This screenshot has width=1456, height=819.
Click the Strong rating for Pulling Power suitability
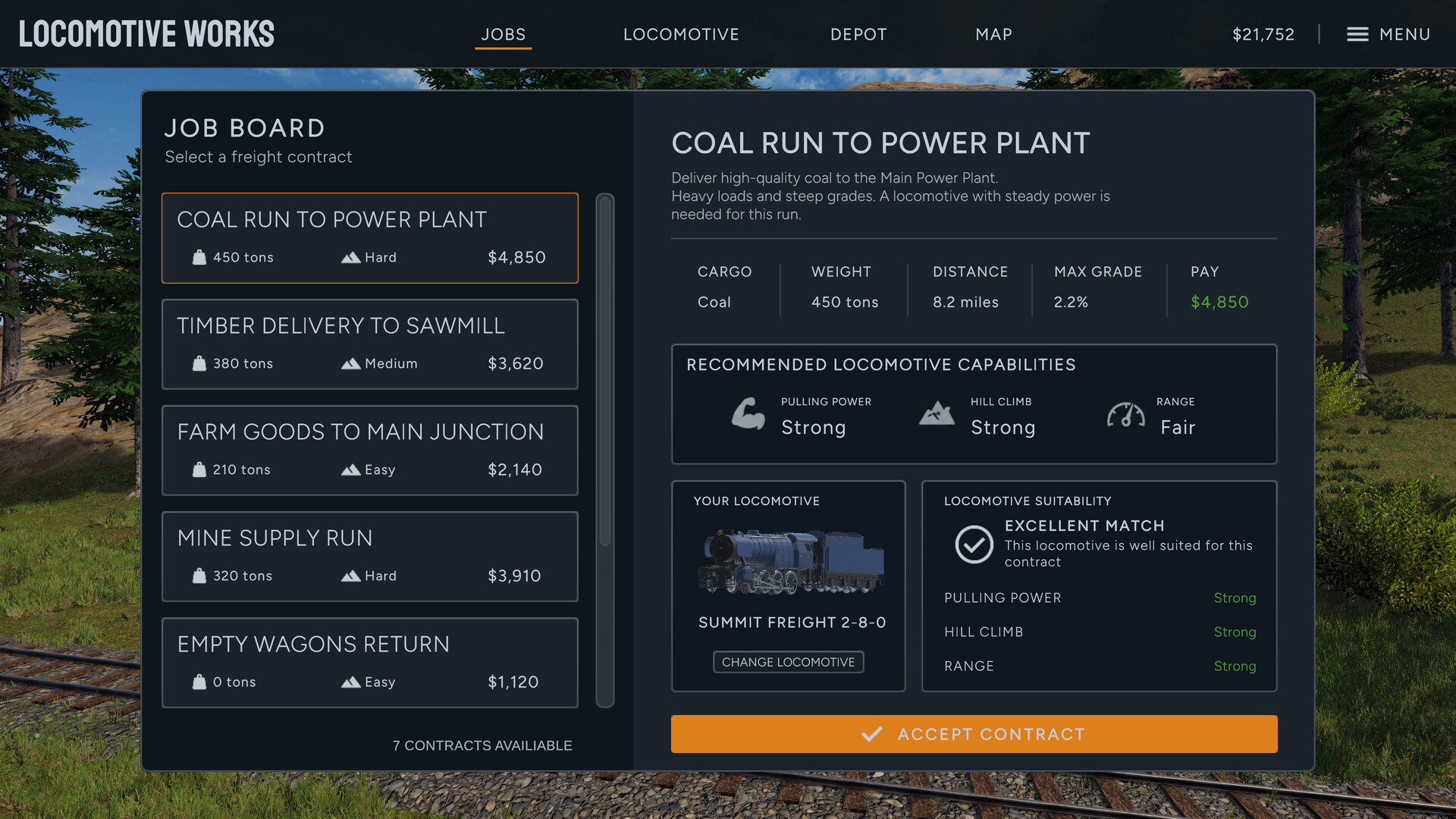(x=1235, y=598)
